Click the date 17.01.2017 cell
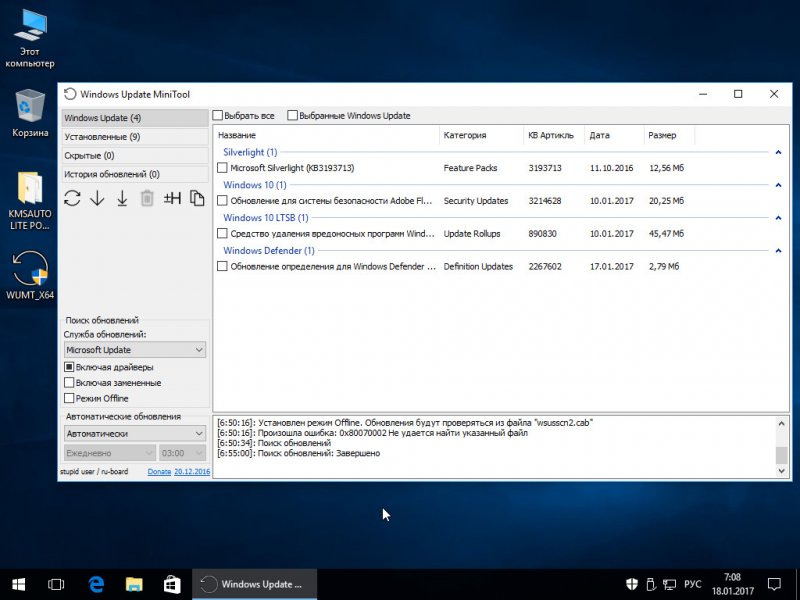800x600 pixels. (612, 266)
